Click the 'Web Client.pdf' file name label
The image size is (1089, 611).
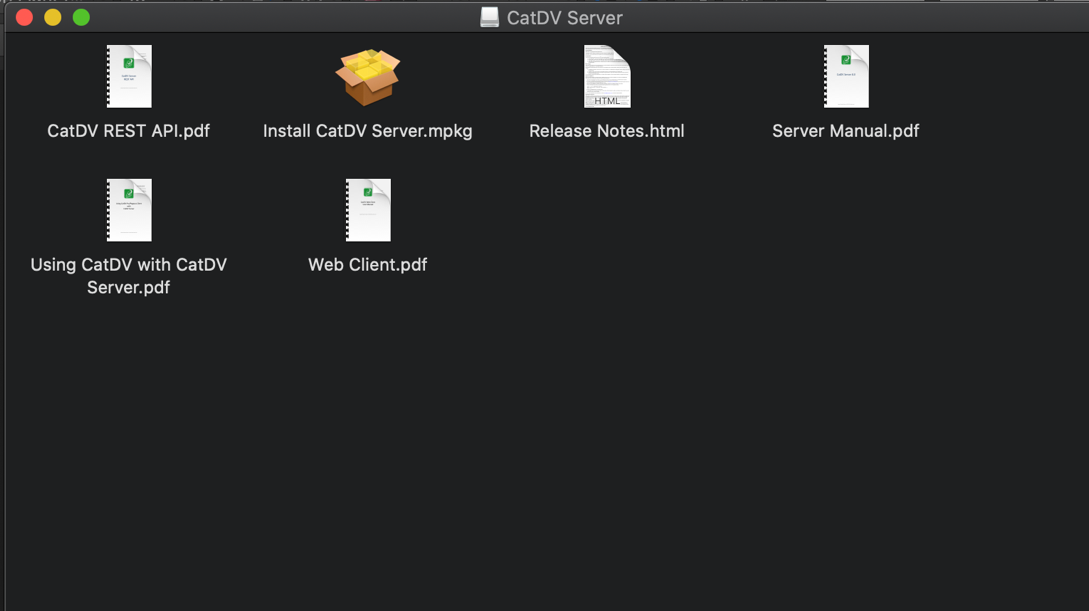point(367,265)
